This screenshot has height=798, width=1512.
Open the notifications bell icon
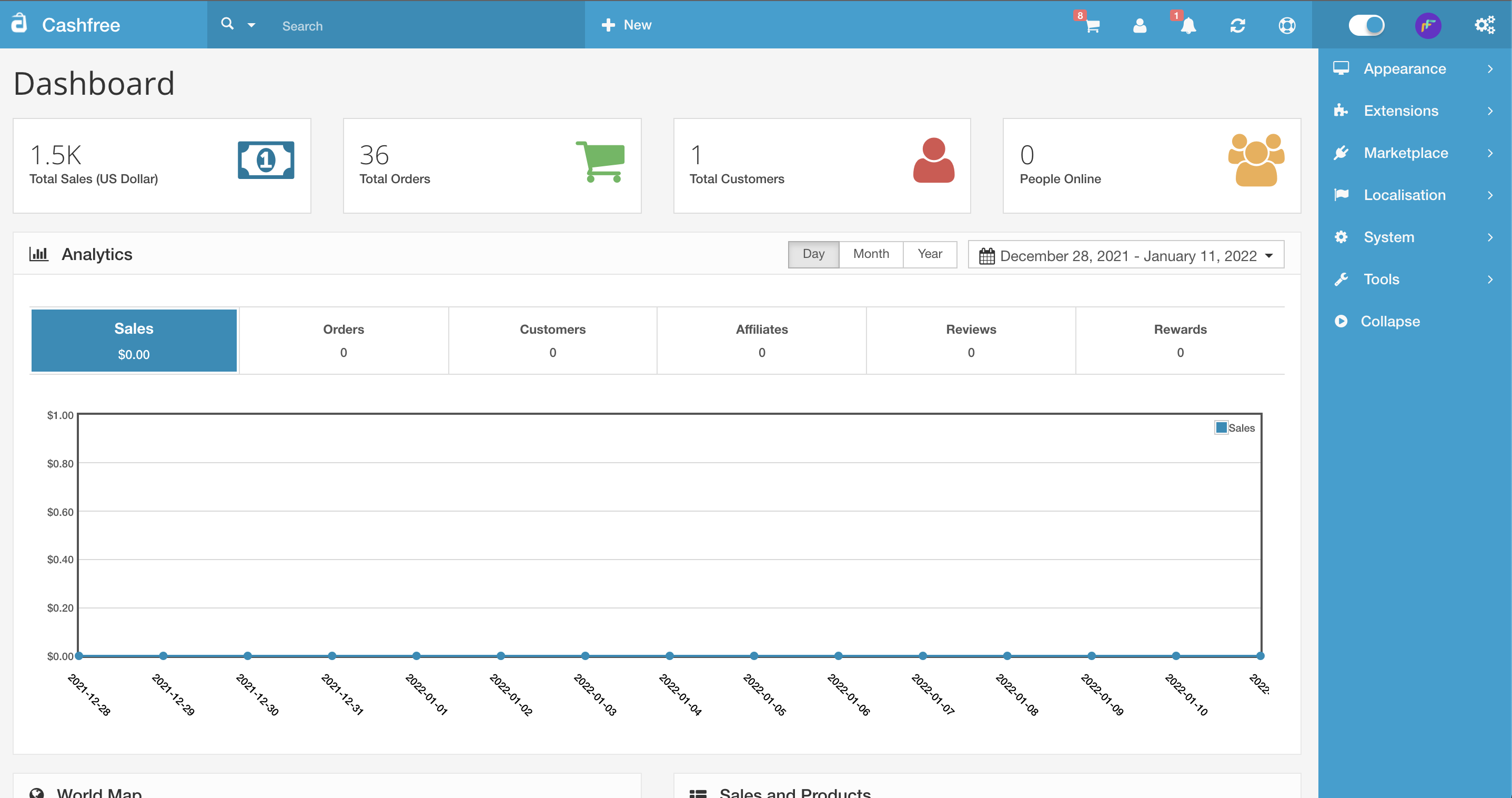point(1188,25)
